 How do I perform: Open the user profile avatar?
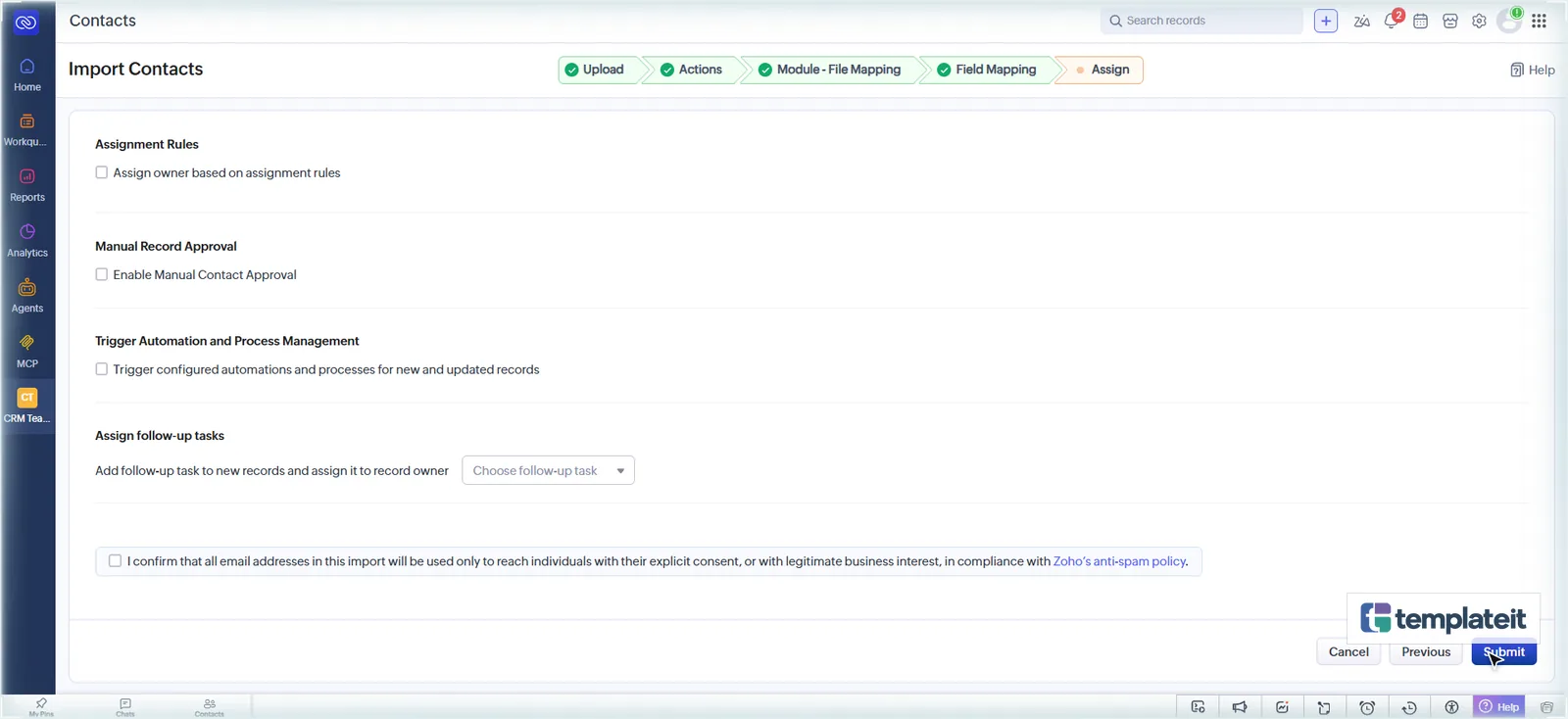1509,21
